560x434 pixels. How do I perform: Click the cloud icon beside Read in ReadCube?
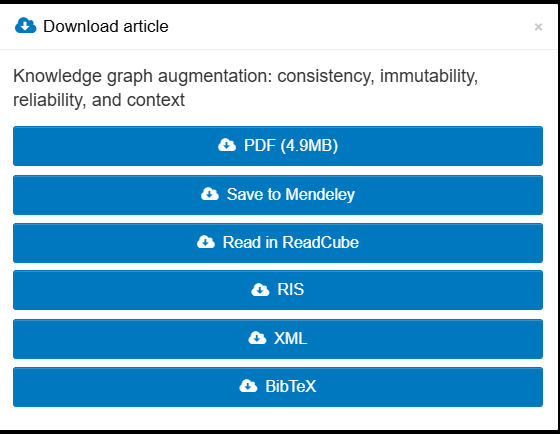(206, 242)
